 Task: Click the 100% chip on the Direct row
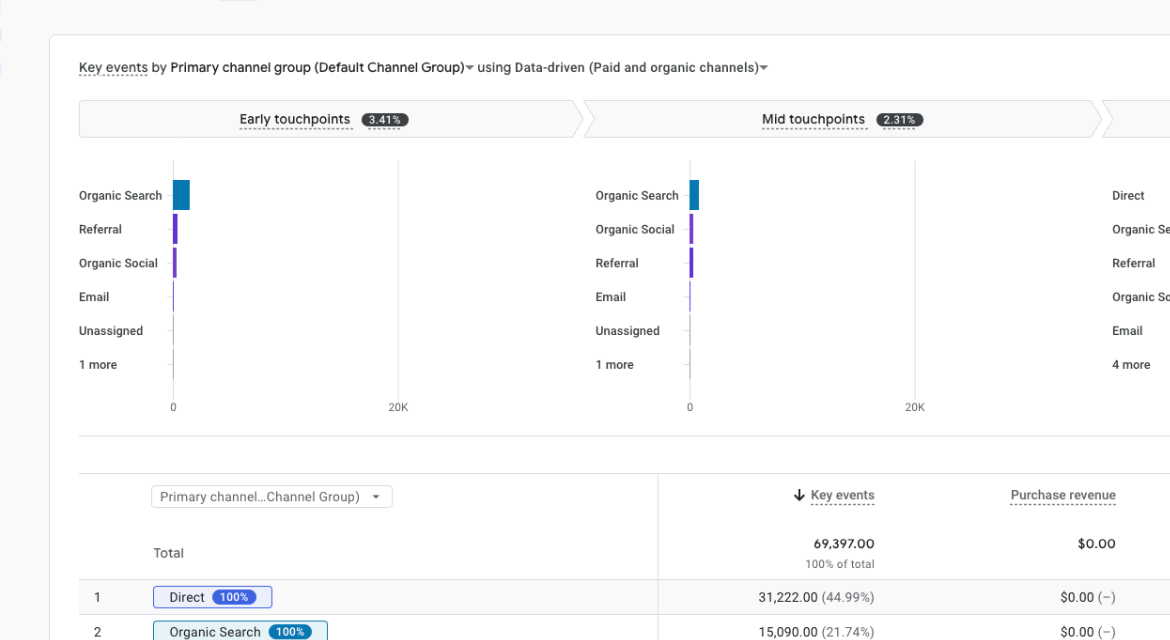pyautogui.click(x=236, y=597)
